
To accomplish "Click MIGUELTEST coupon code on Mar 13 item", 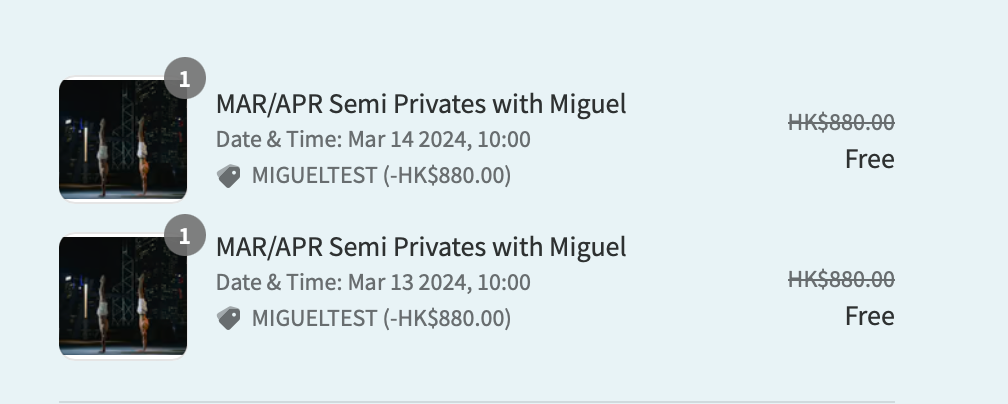I will 314,319.
